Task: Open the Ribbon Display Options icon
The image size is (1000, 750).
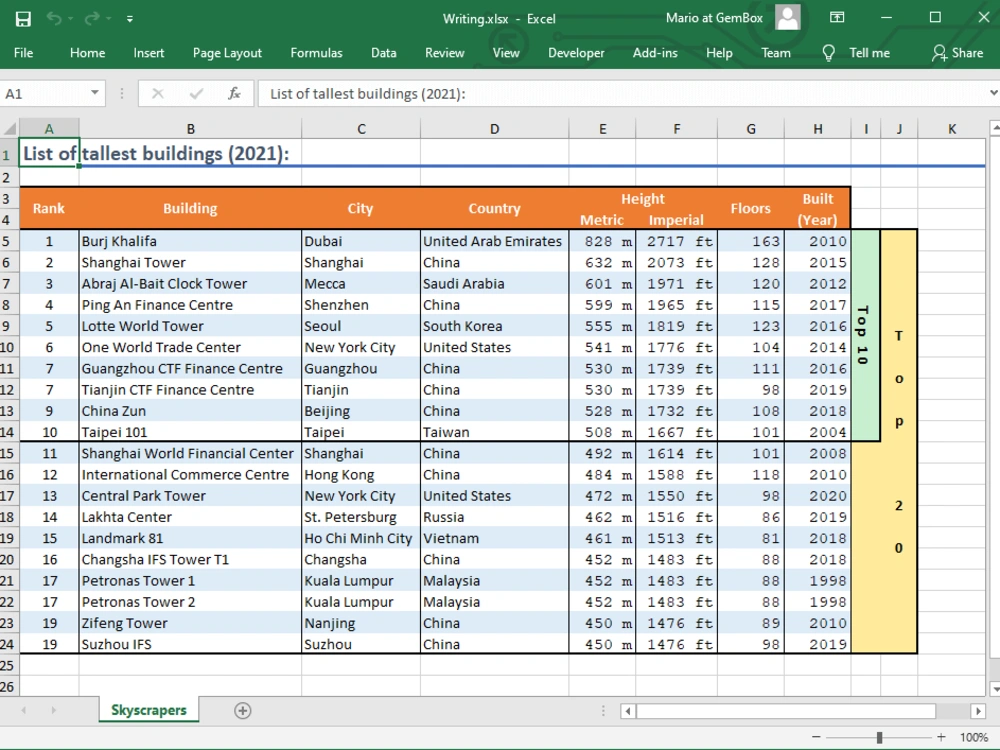Action: 837,18
